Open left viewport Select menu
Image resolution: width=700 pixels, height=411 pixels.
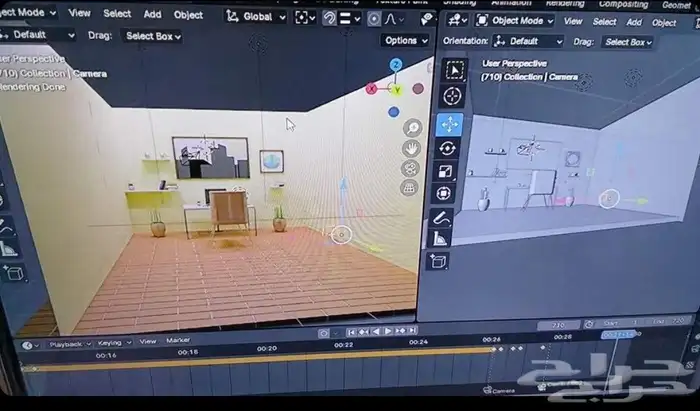[x=117, y=14]
